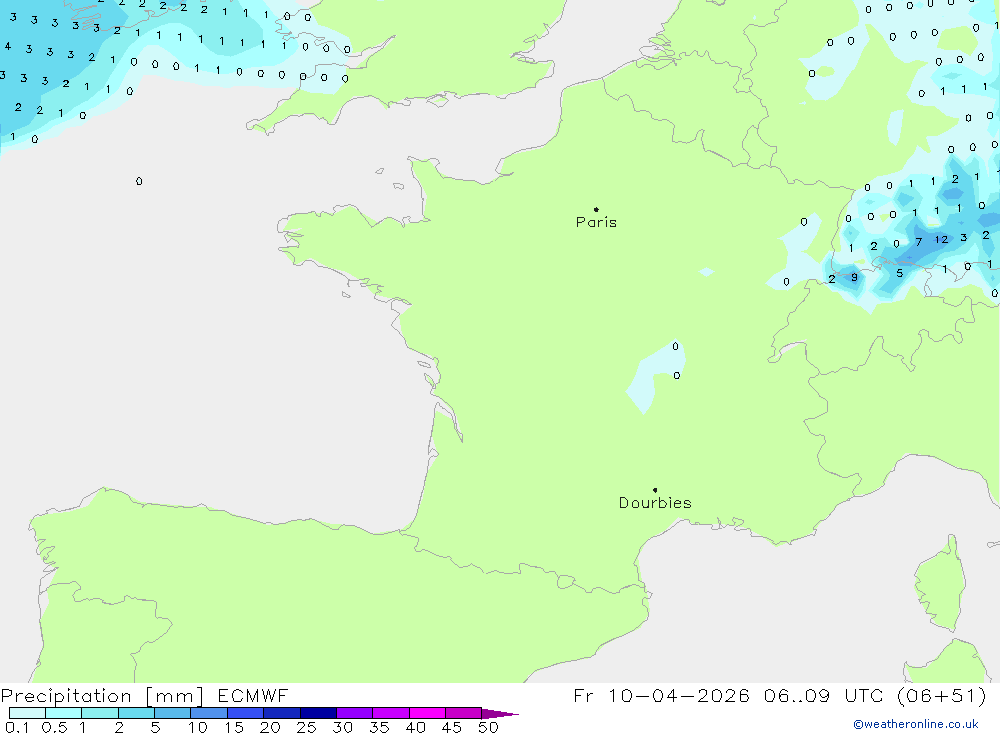Click the '12' precipitation value on map
The image size is (1000, 733).
[941, 240]
